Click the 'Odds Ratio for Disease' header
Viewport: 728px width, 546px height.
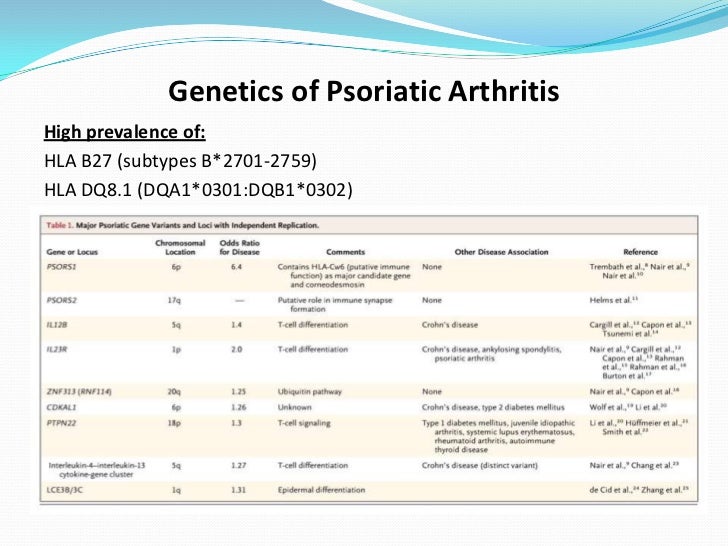pos(240,247)
